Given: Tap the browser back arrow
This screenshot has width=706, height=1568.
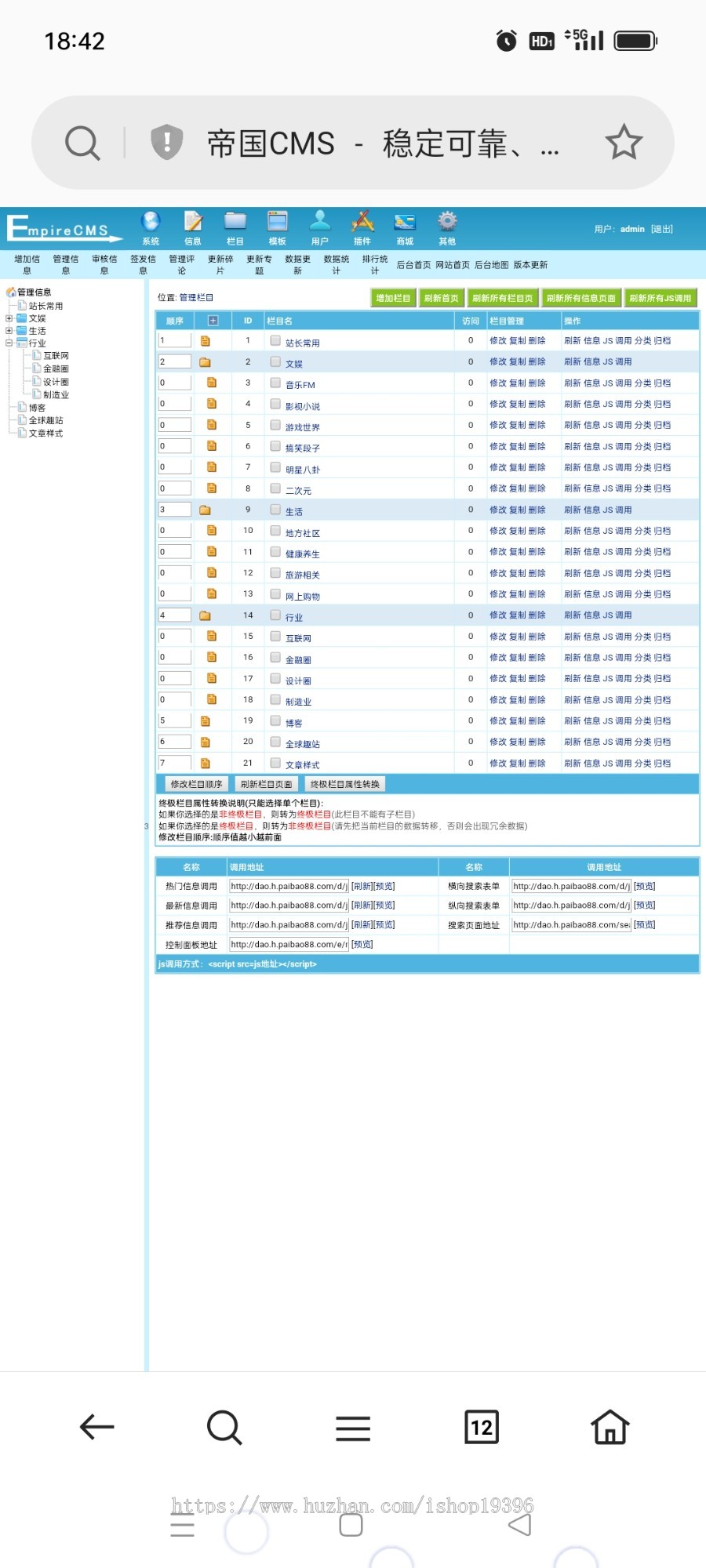Looking at the screenshot, I should coord(97,1427).
